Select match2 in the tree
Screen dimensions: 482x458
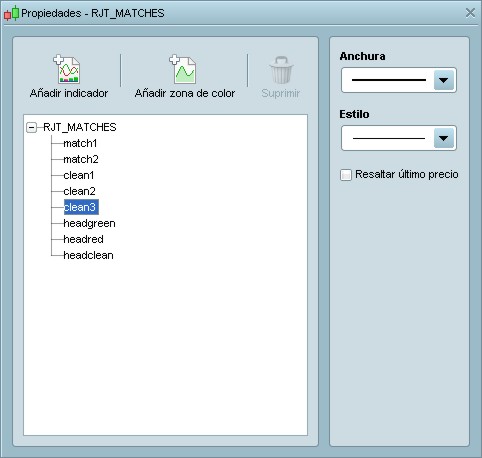(81, 159)
